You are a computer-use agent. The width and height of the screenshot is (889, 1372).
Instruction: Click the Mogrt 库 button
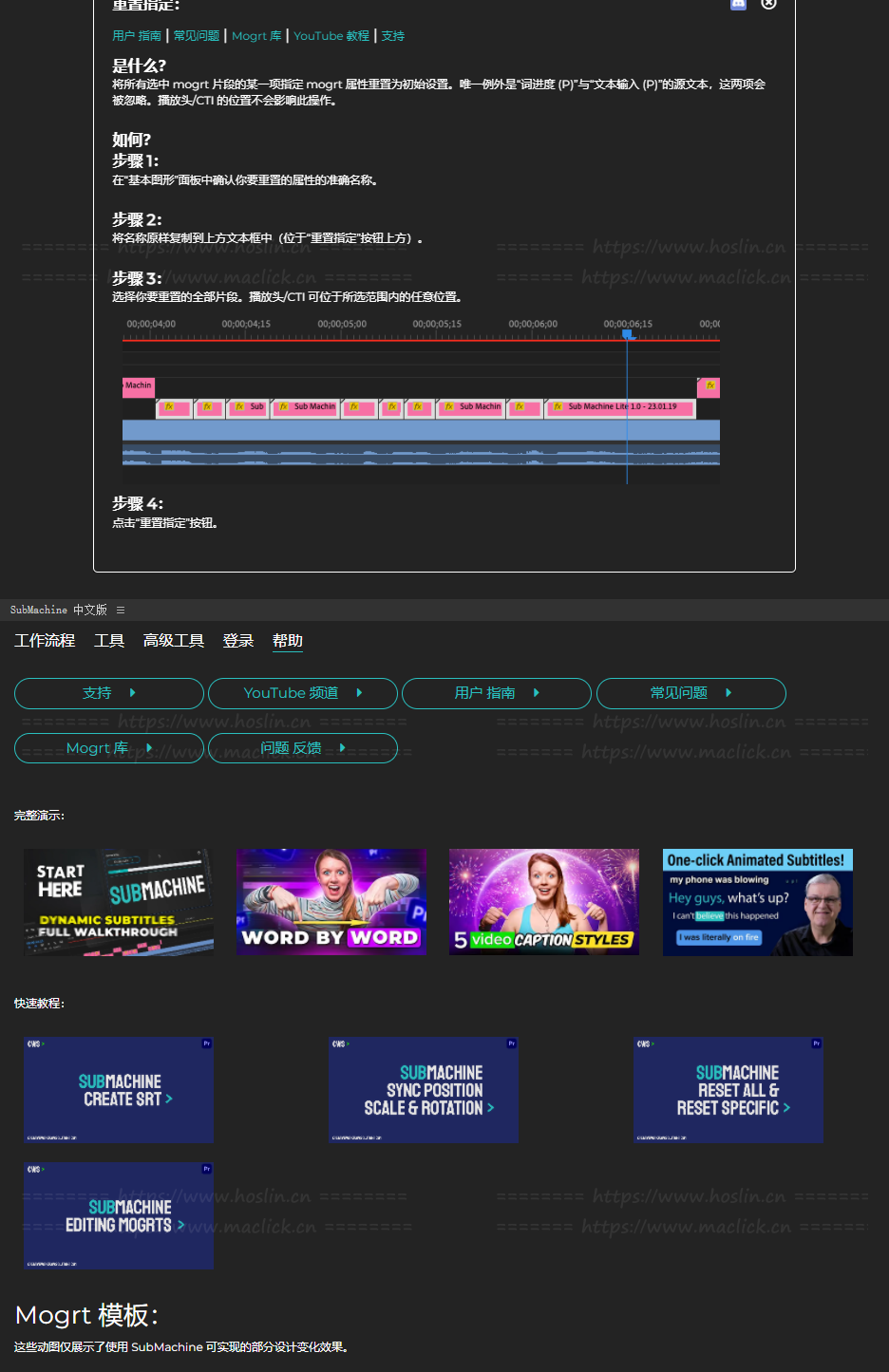pos(109,748)
